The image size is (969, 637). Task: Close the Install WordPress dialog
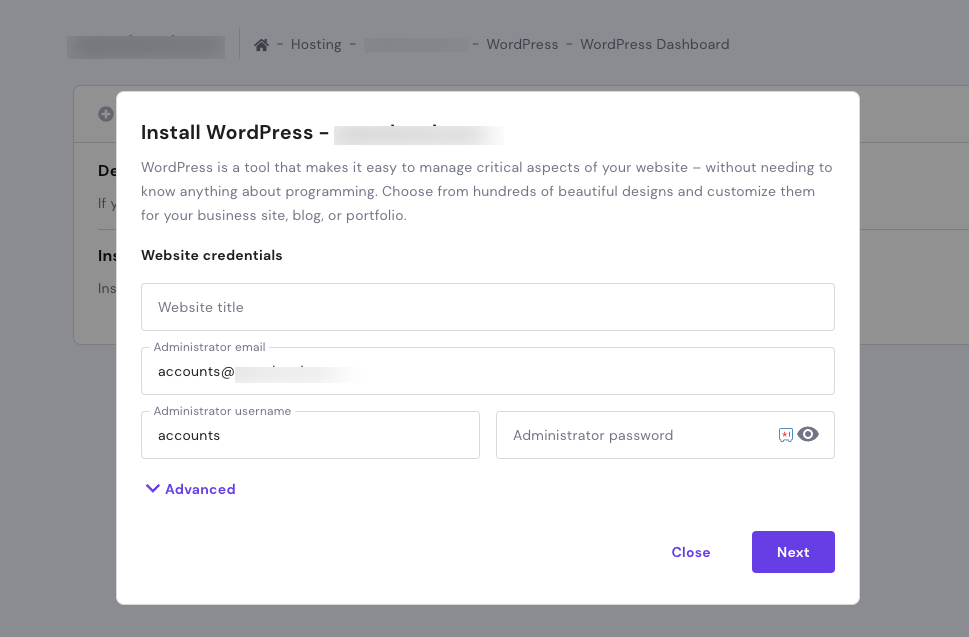(x=690, y=552)
